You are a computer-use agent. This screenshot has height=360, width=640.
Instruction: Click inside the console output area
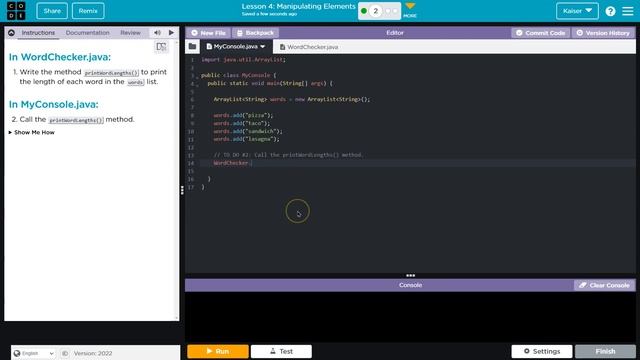tap(410, 316)
